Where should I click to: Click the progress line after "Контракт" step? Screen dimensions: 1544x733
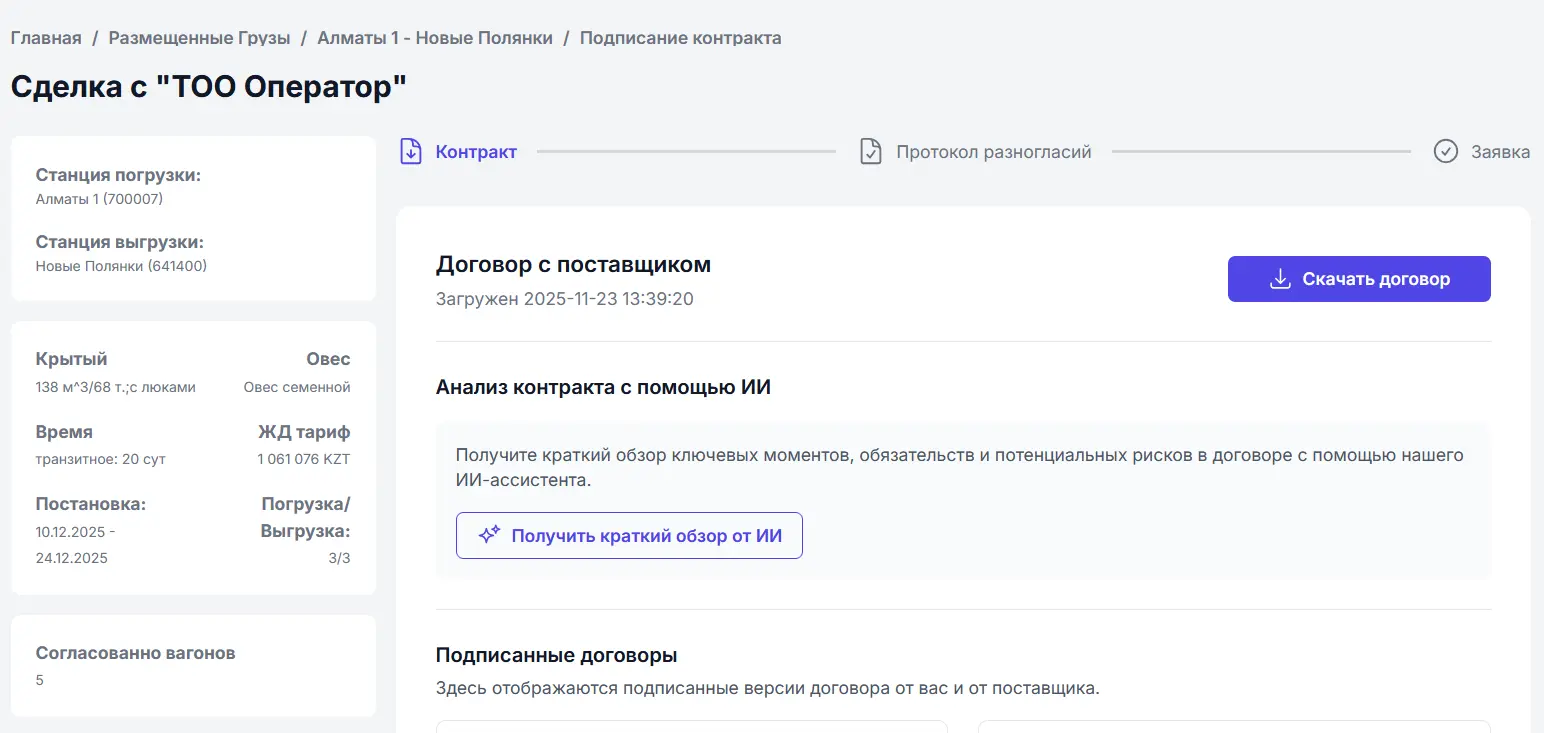point(686,151)
